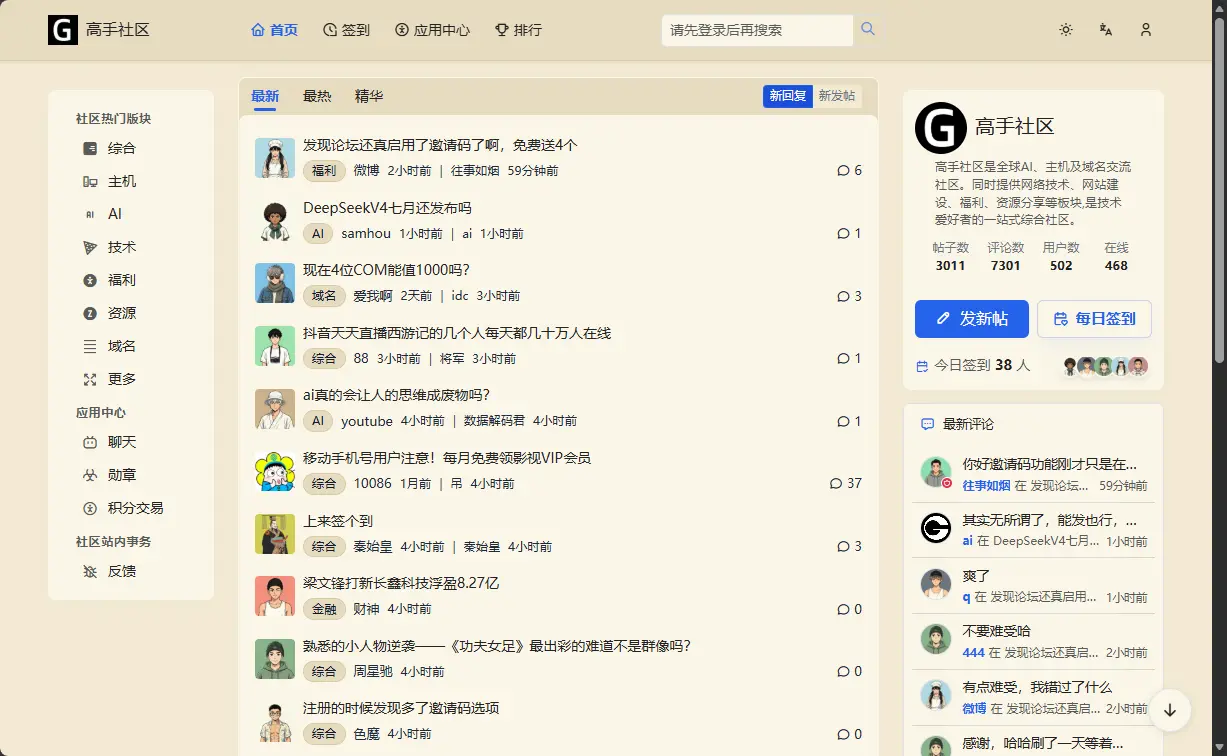Screen dimensions: 1227x756
Task: Click 域名 tag on 4位COM post
Action: [x=324, y=296]
